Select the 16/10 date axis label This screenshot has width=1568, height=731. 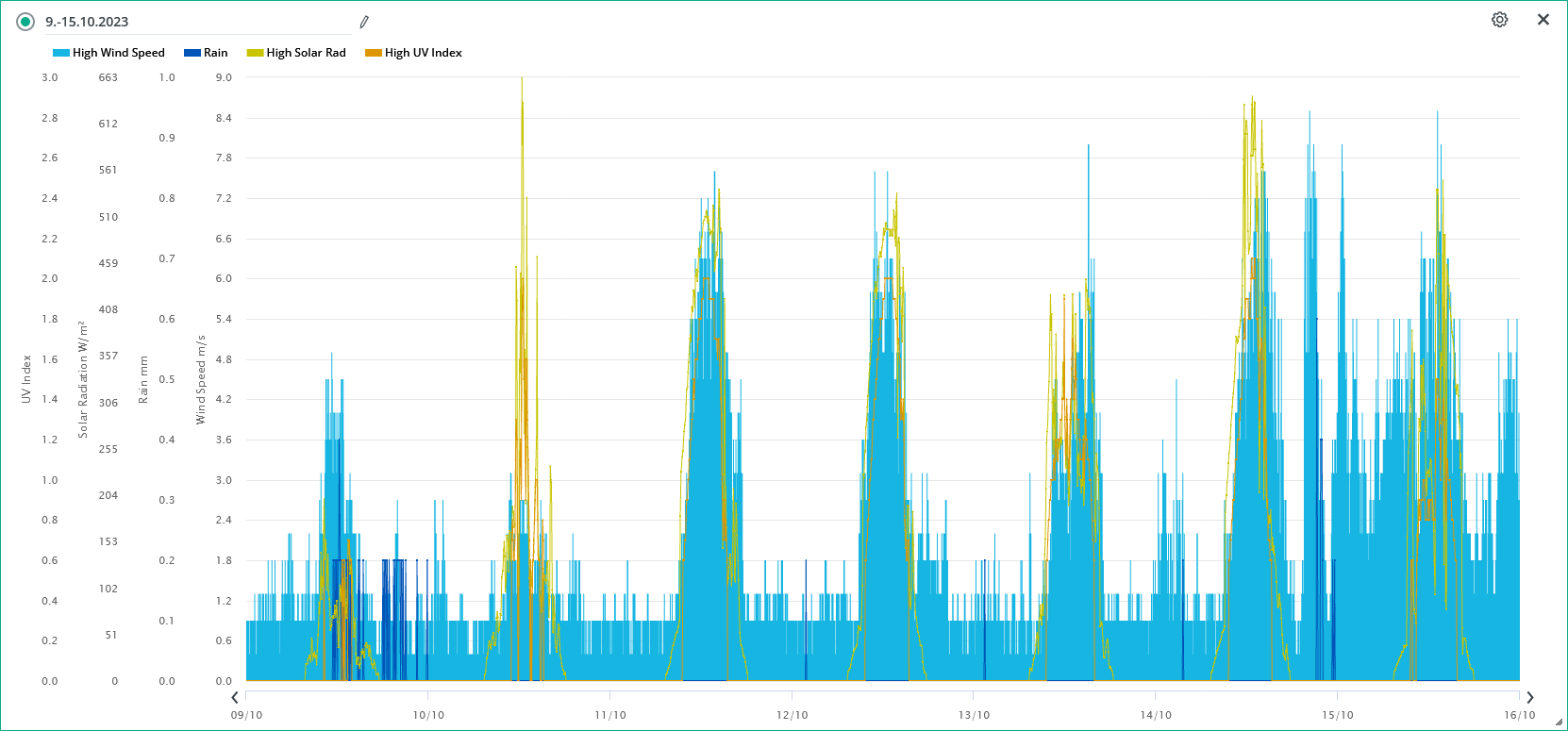pyautogui.click(x=1519, y=715)
